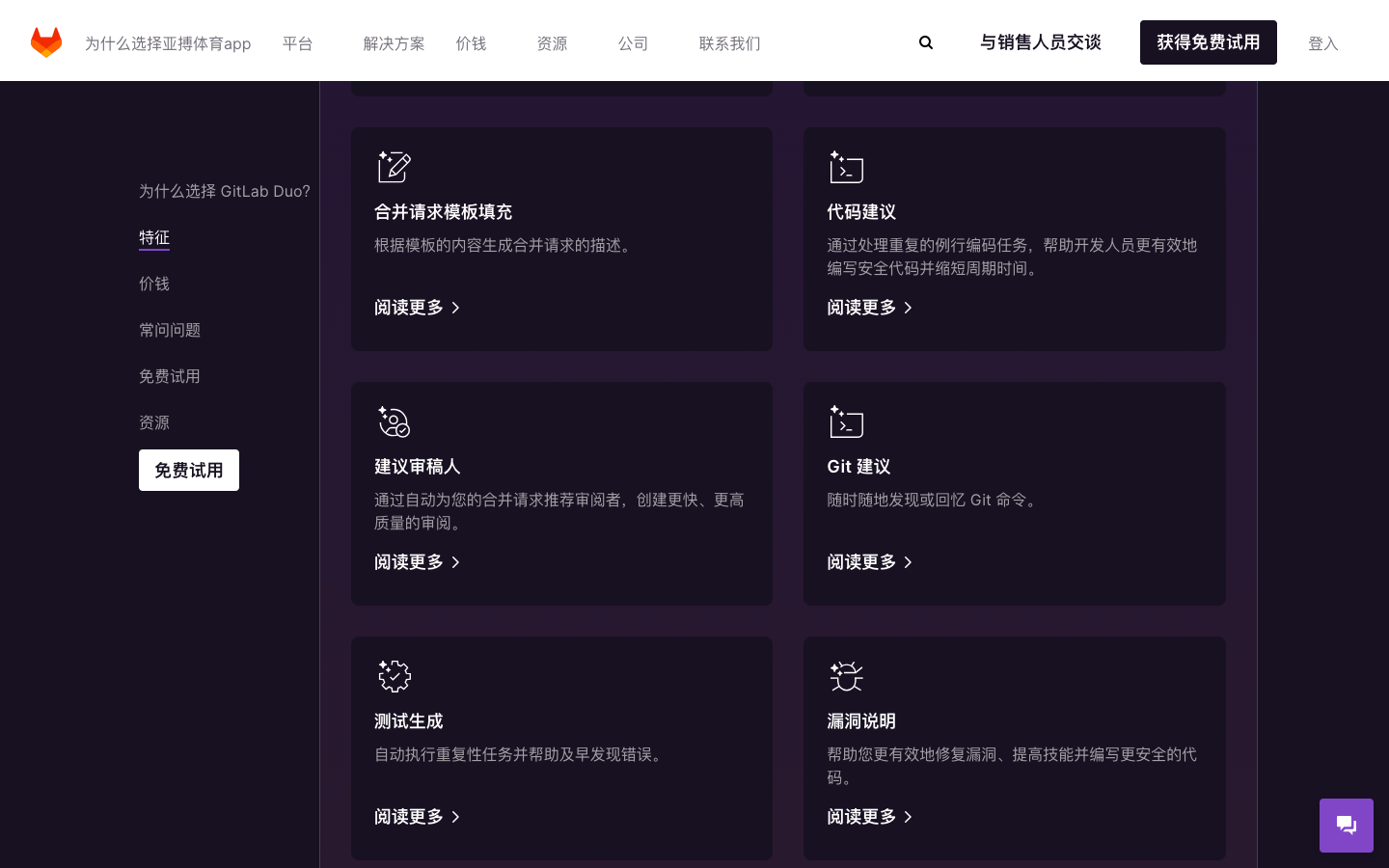
Task: Click the terminal icon above Git 建议
Action: pos(847,421)
